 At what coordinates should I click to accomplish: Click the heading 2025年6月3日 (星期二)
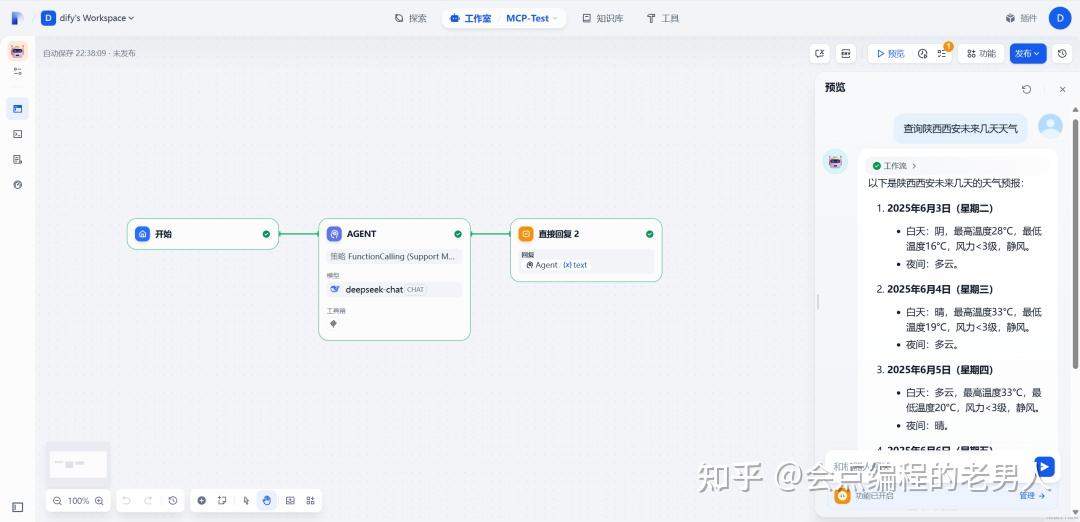(x=939, y=208)
